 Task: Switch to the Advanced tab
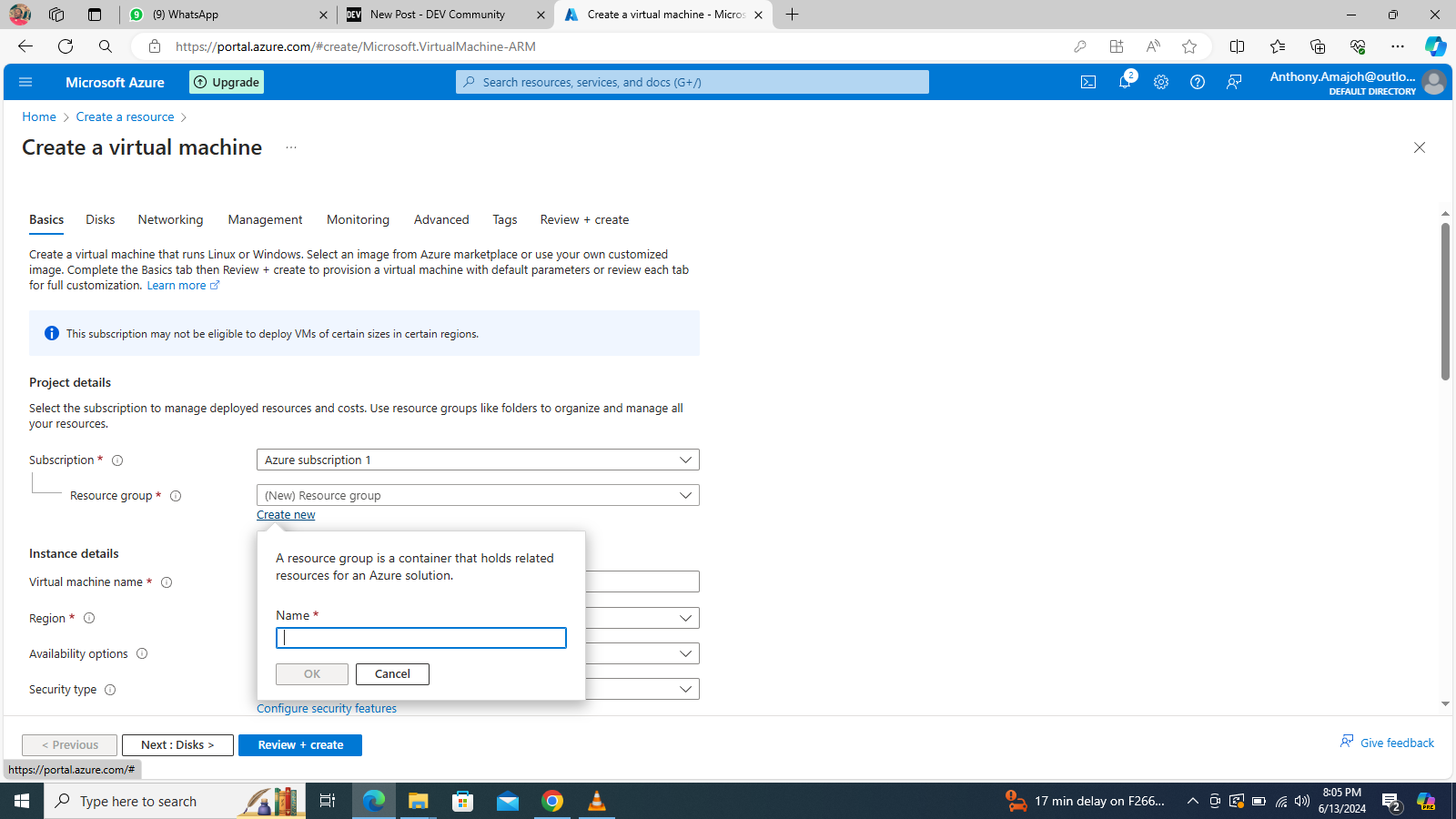441,220
